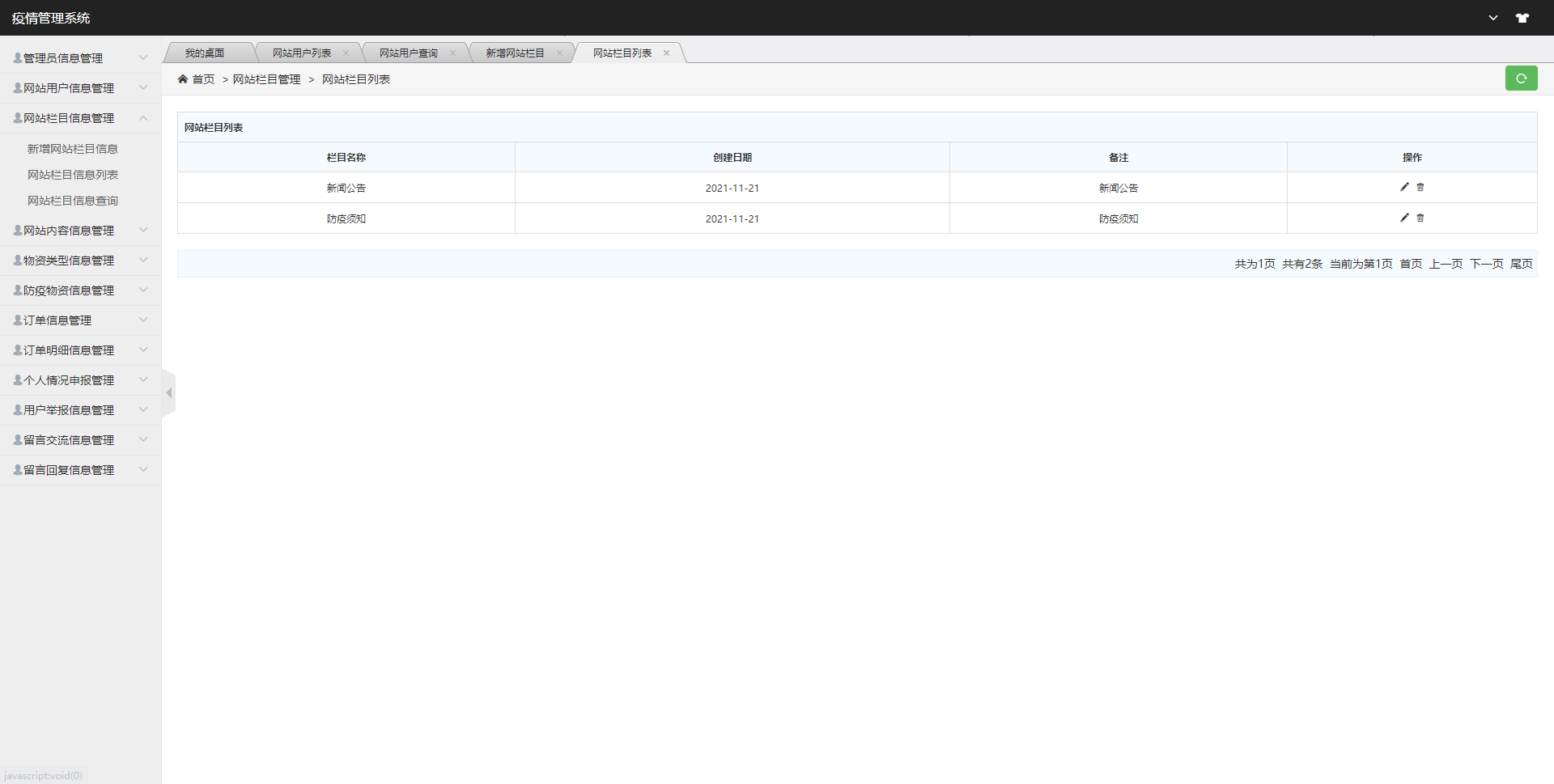The width and height of the screenshot is (1554, 784).
Task: Expand 管理员信息管理 menu
Action: 80,58
